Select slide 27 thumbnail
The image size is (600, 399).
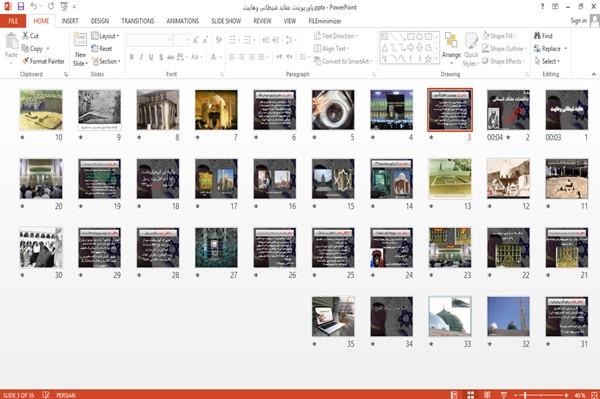[x=216, y=248]
